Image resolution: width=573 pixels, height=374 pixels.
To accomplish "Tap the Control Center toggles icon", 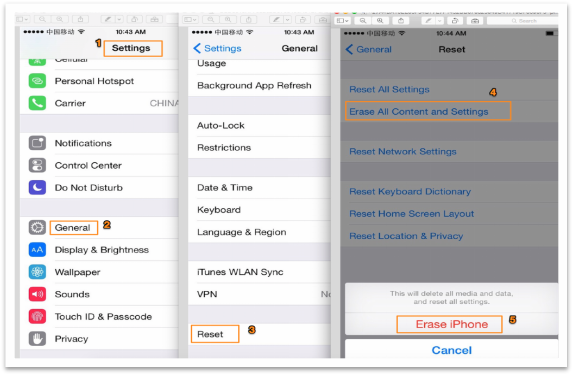I will coord(37,165).
